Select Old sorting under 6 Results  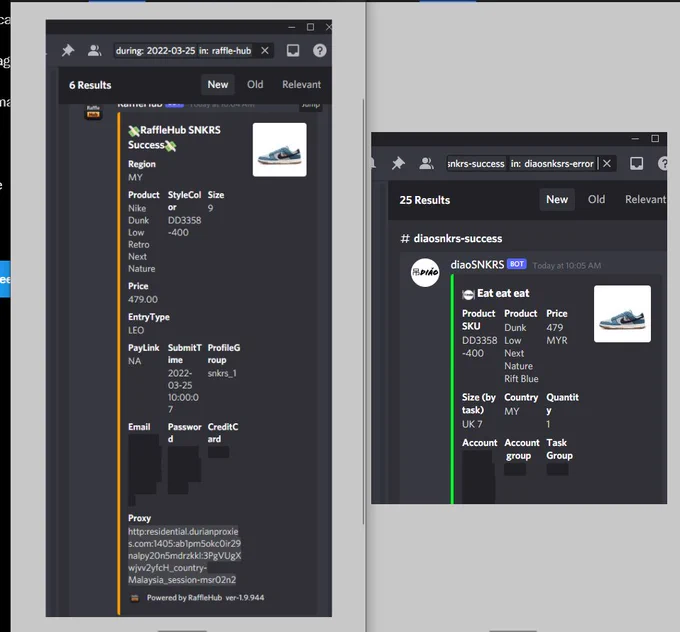click(255, 85)
